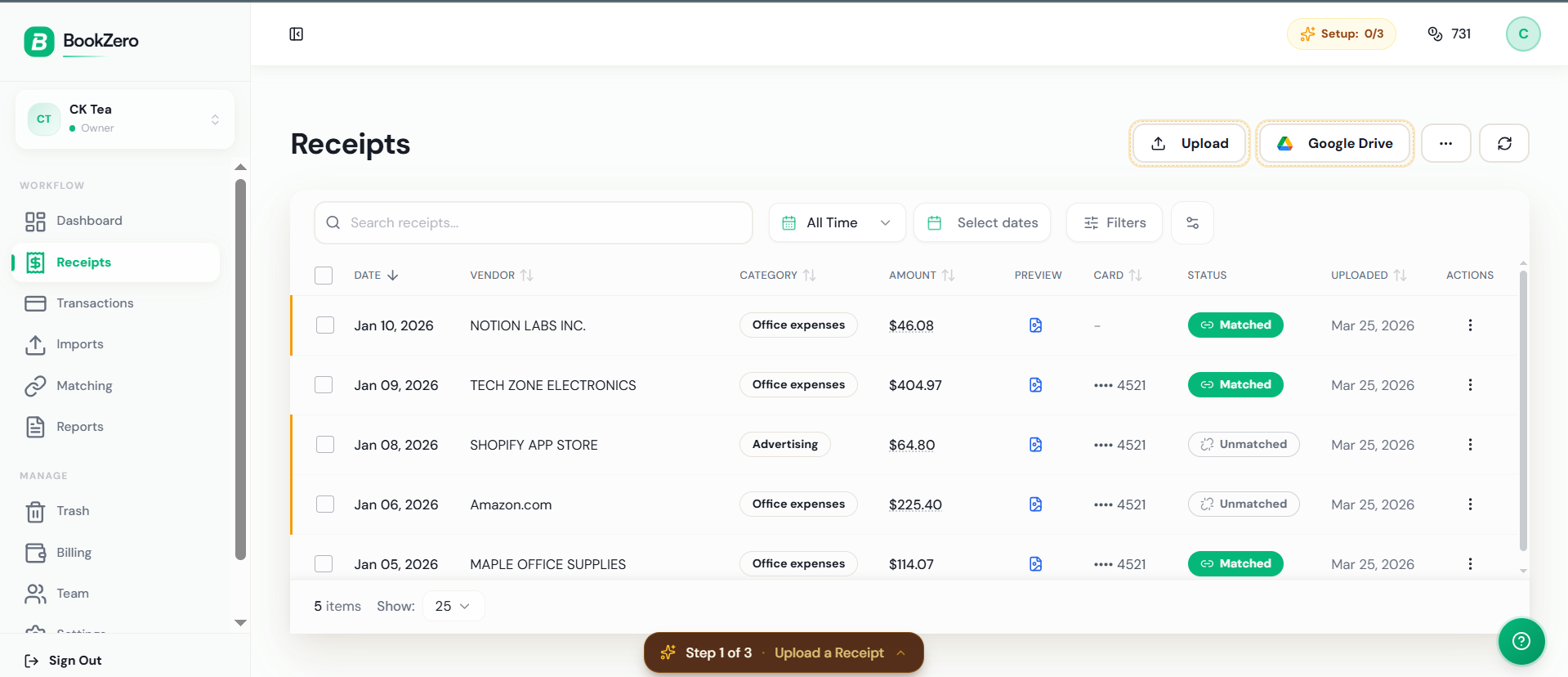The image size is (1568, 677).
Task: Click the $404.97 amount of TECH ZONE
Action: (x=915, y=385)
